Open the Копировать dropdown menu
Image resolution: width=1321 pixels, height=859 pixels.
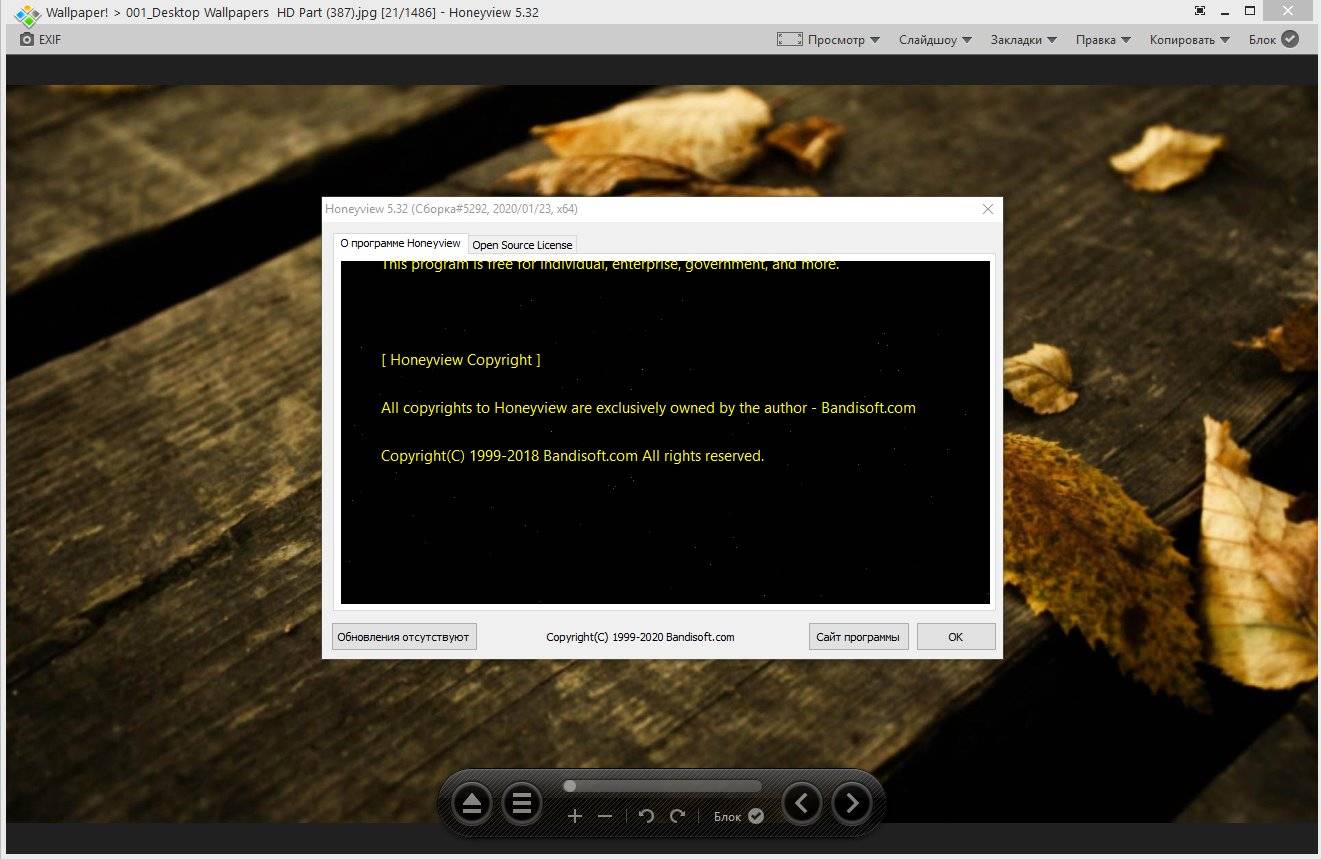1190,40
